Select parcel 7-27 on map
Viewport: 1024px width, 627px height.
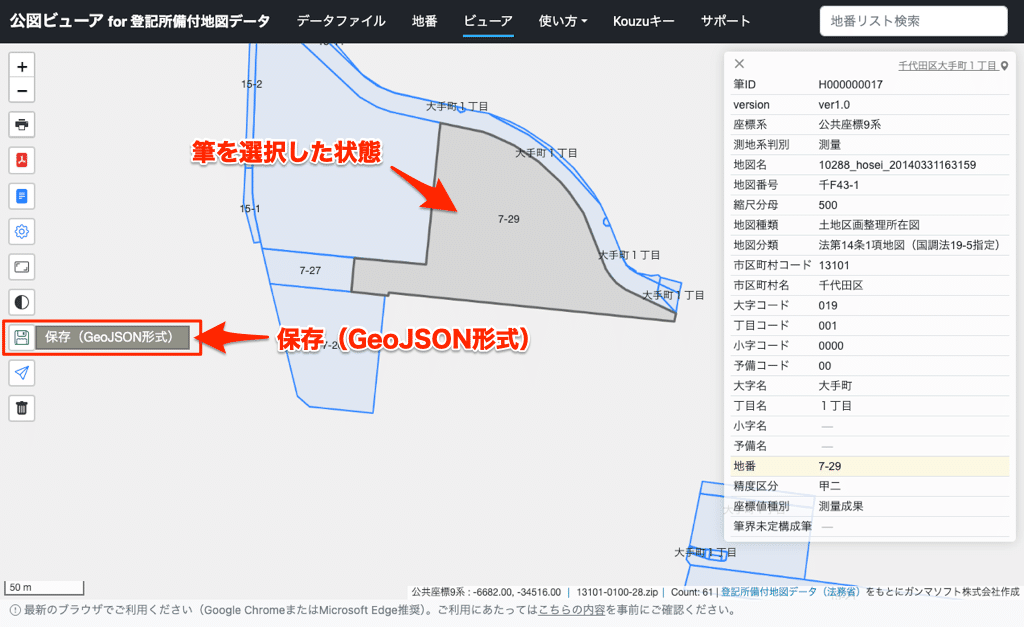[310, 270]
